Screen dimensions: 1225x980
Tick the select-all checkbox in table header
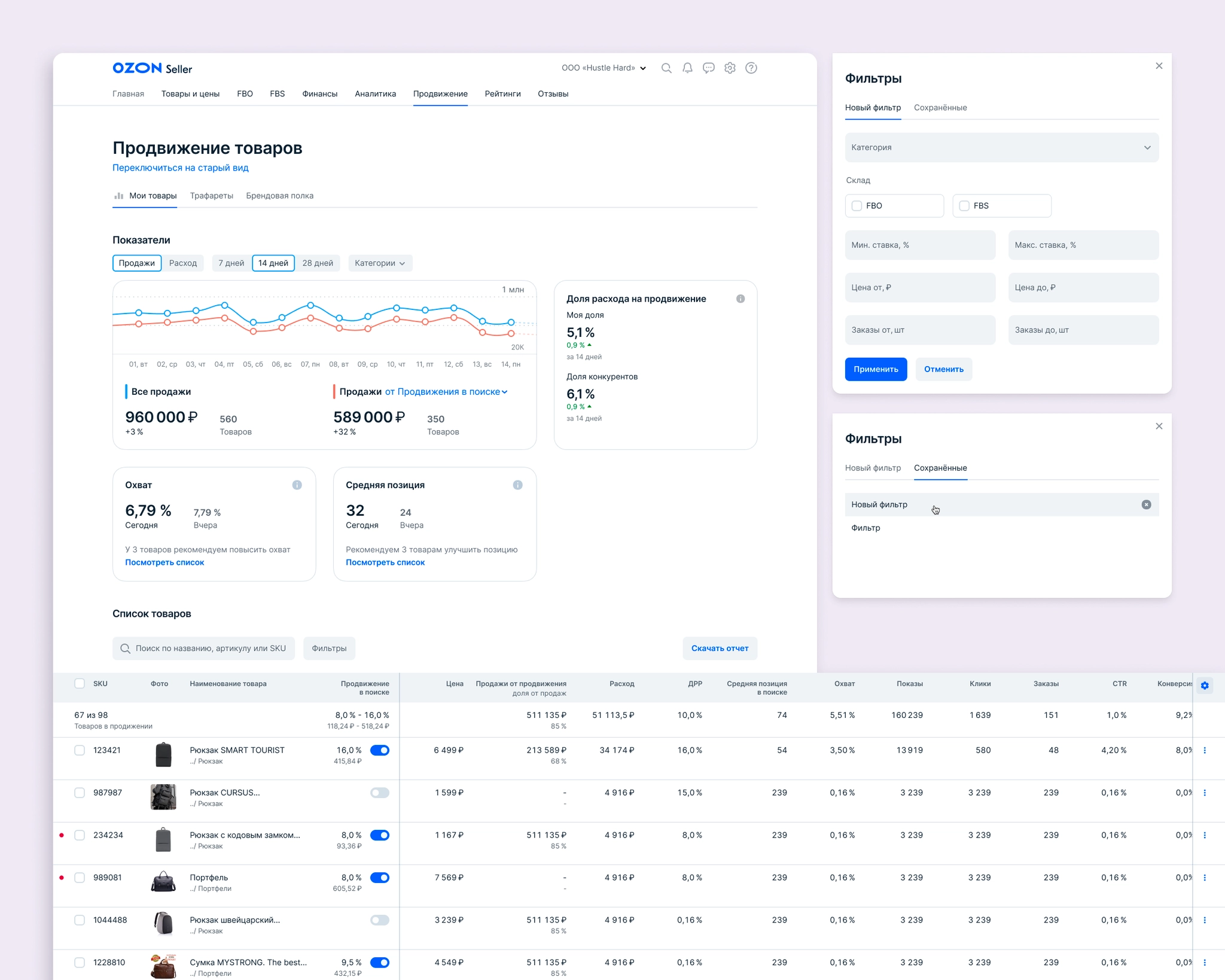(x=80, y=684)
